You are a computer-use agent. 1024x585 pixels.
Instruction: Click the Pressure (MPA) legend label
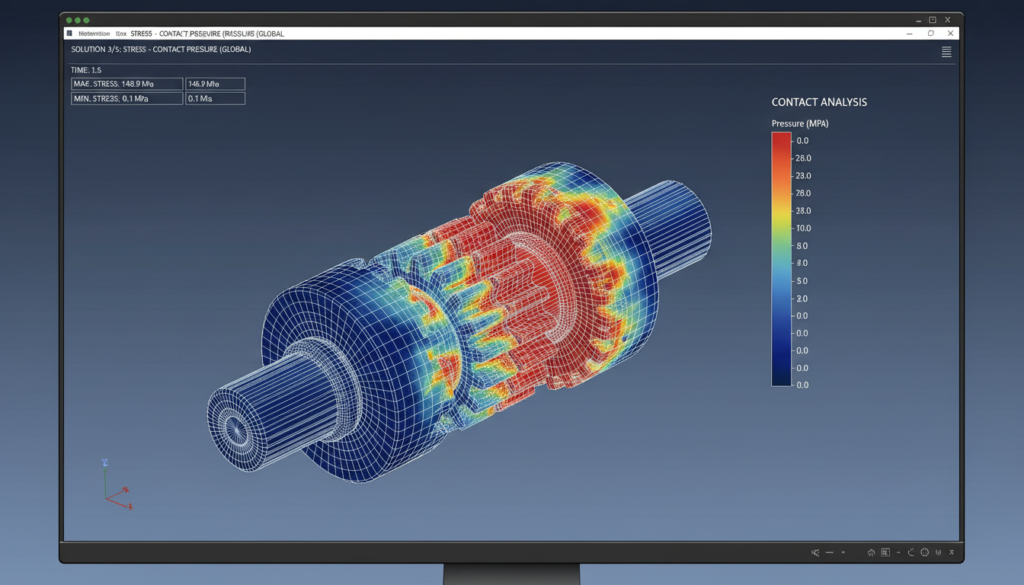tap(799, 123)
